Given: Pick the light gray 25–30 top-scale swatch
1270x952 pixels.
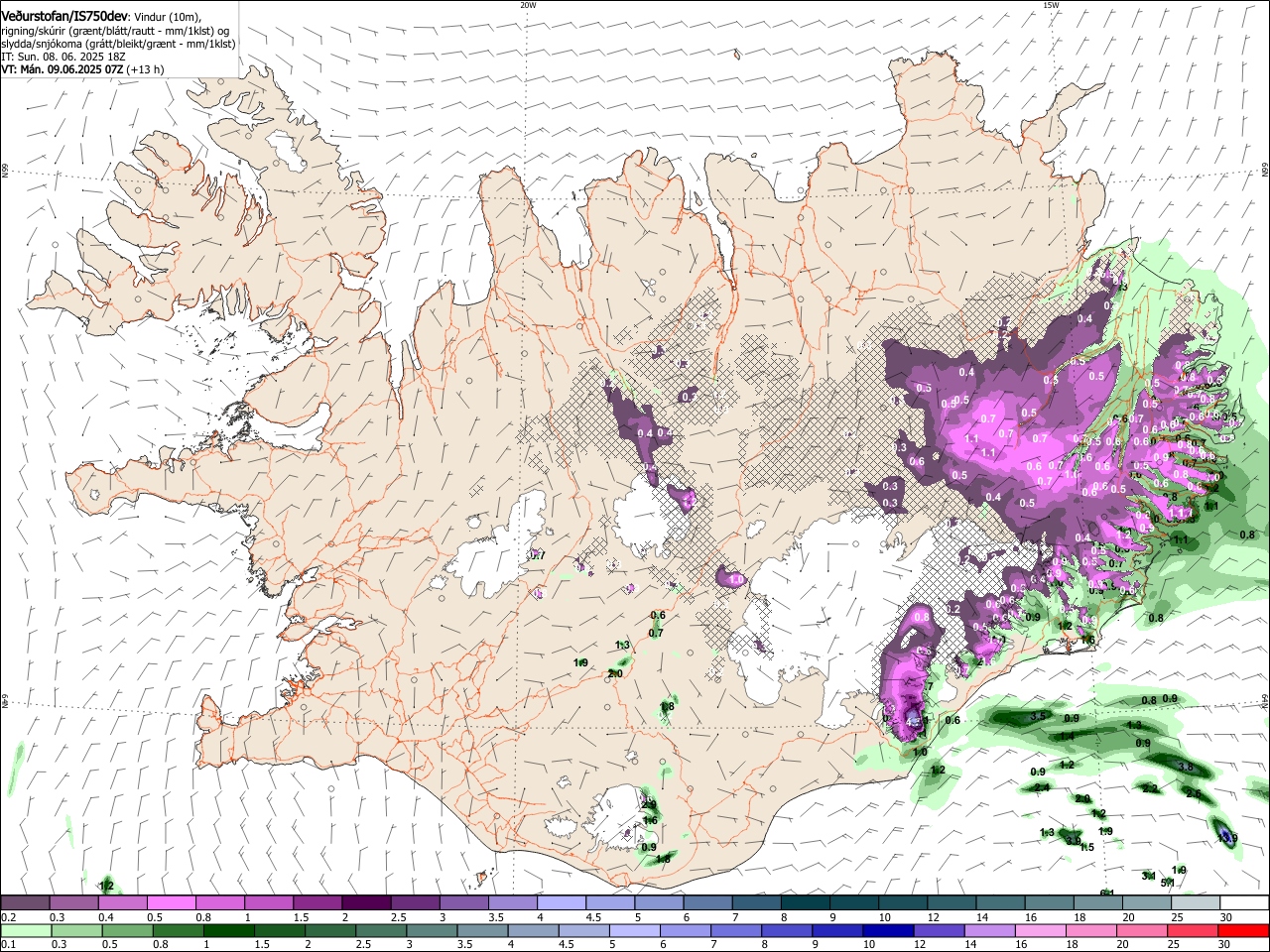Looking at the screenshot, I should [1195, 902].
